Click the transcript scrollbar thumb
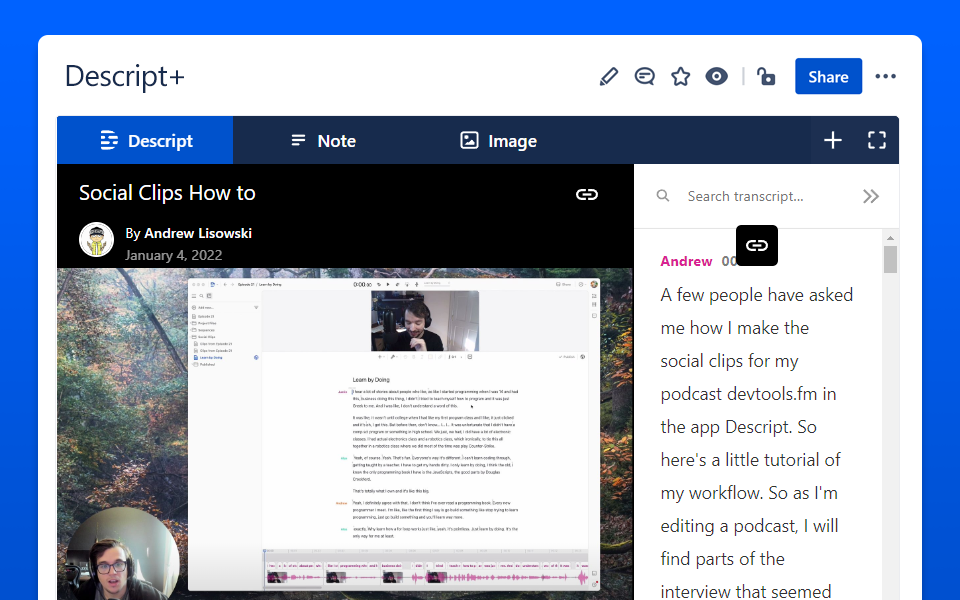This screenshot has height=600, width=960. [890, 259]
